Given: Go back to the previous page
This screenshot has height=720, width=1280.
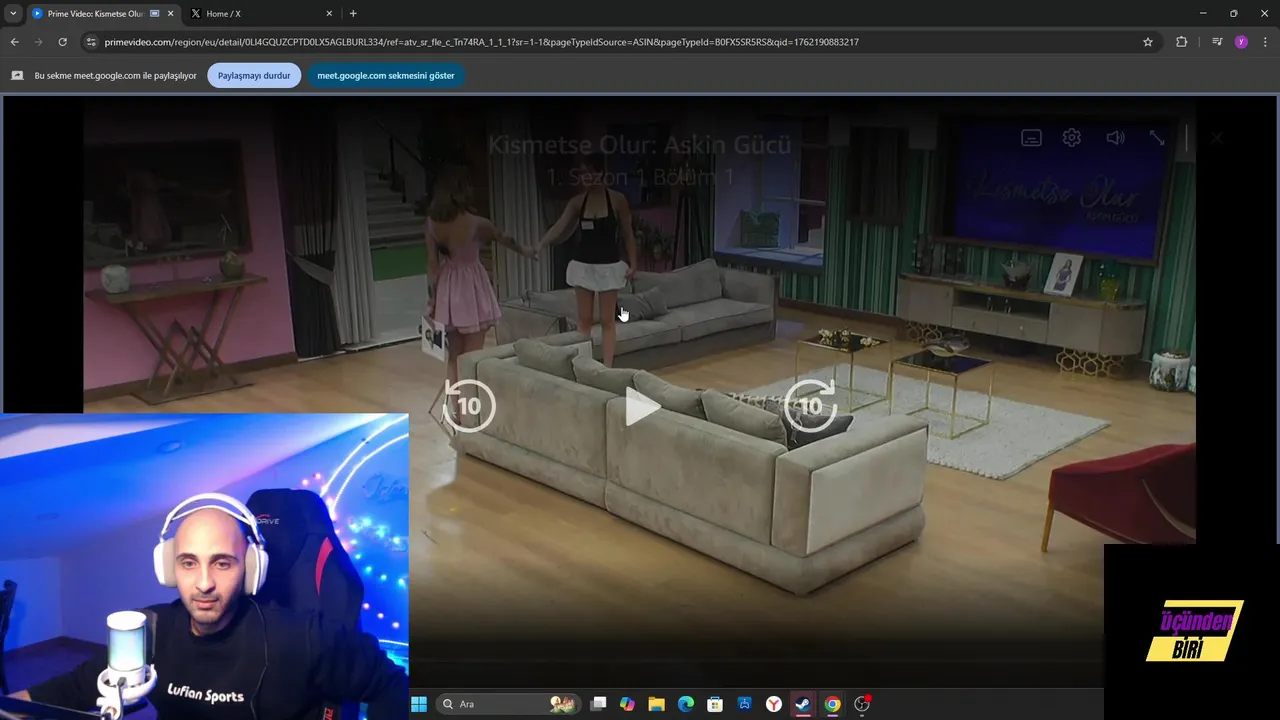Looking at the screenshot, I should click(14, 42).
